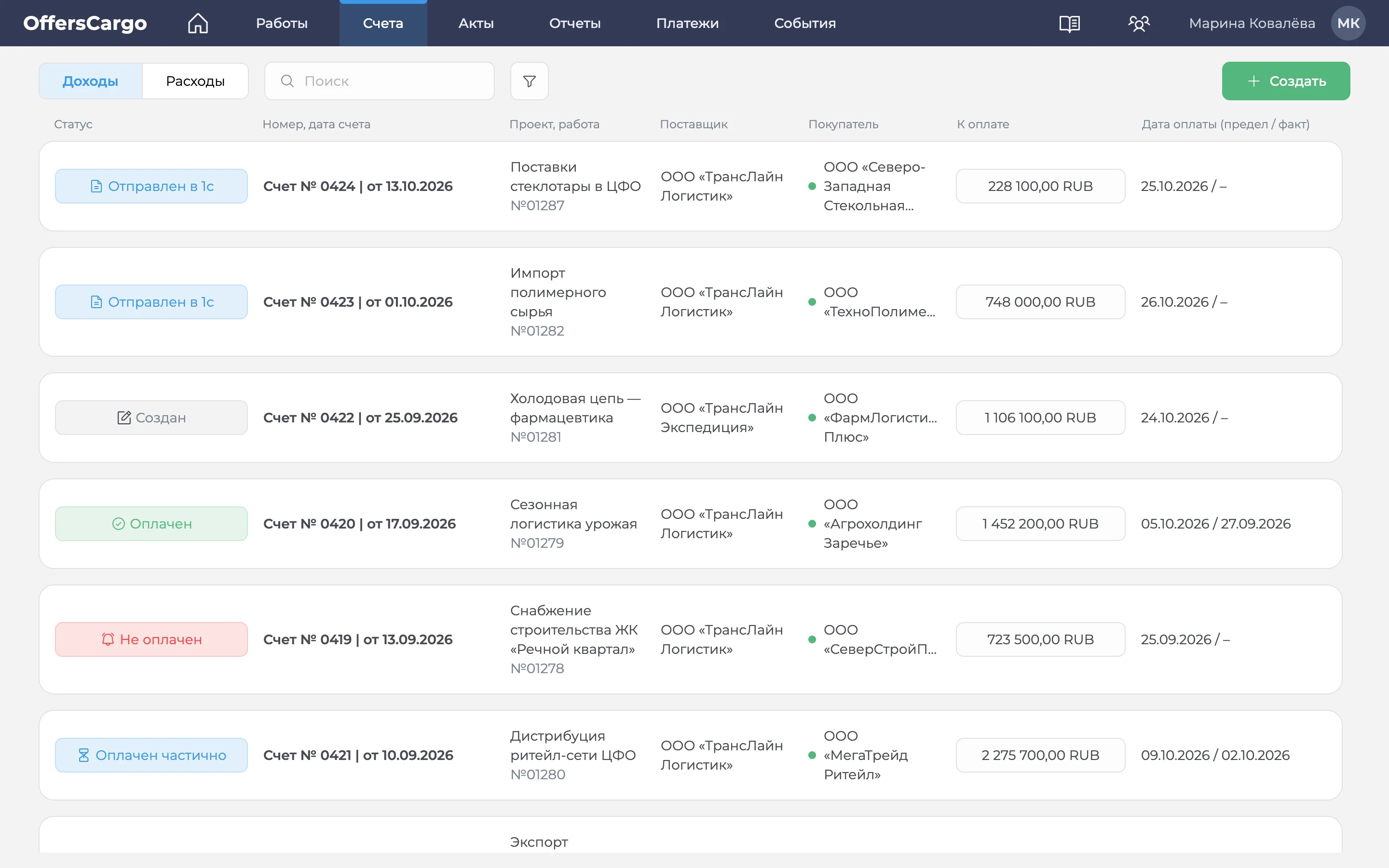Click the 748 000,00 RUB amount box
The image size is (1389, 868).
tap(1040, 302)
